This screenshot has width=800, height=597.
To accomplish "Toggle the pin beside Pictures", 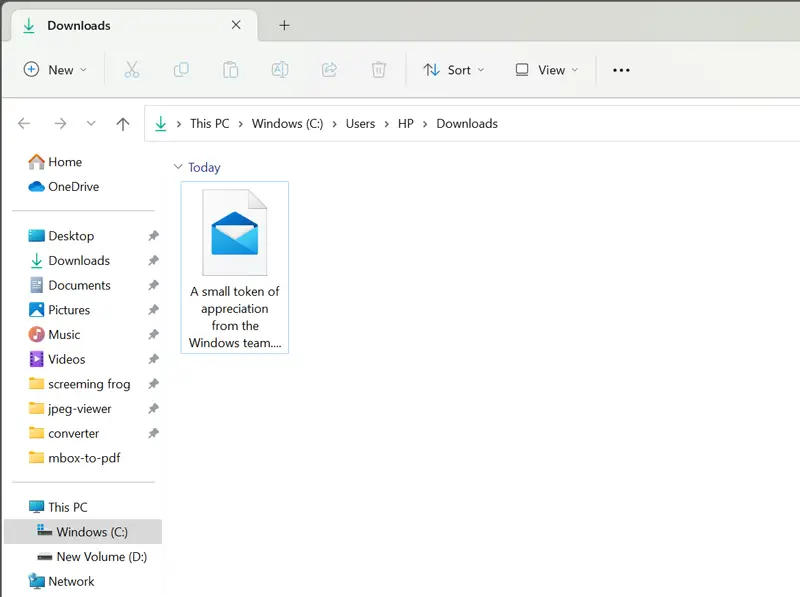I will [x=153, y=310].
